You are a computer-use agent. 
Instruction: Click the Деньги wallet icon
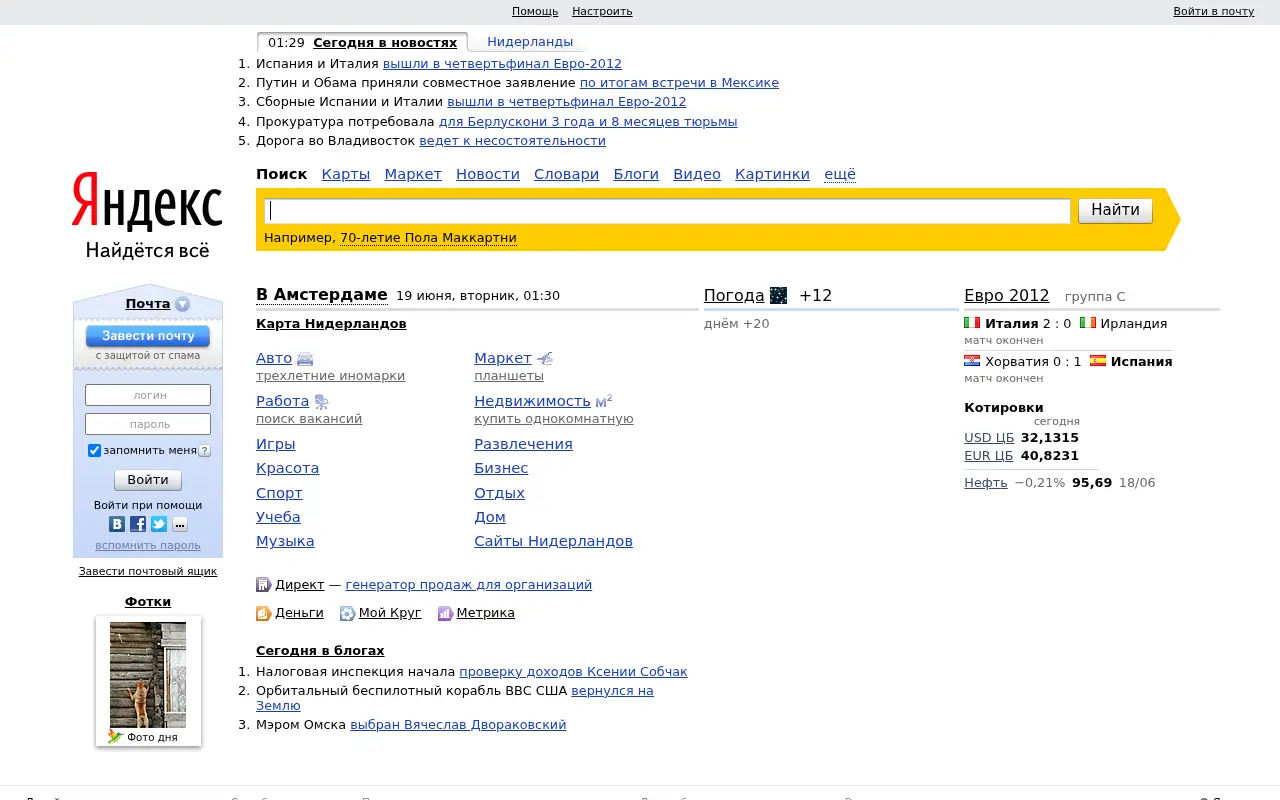[264, 613]
